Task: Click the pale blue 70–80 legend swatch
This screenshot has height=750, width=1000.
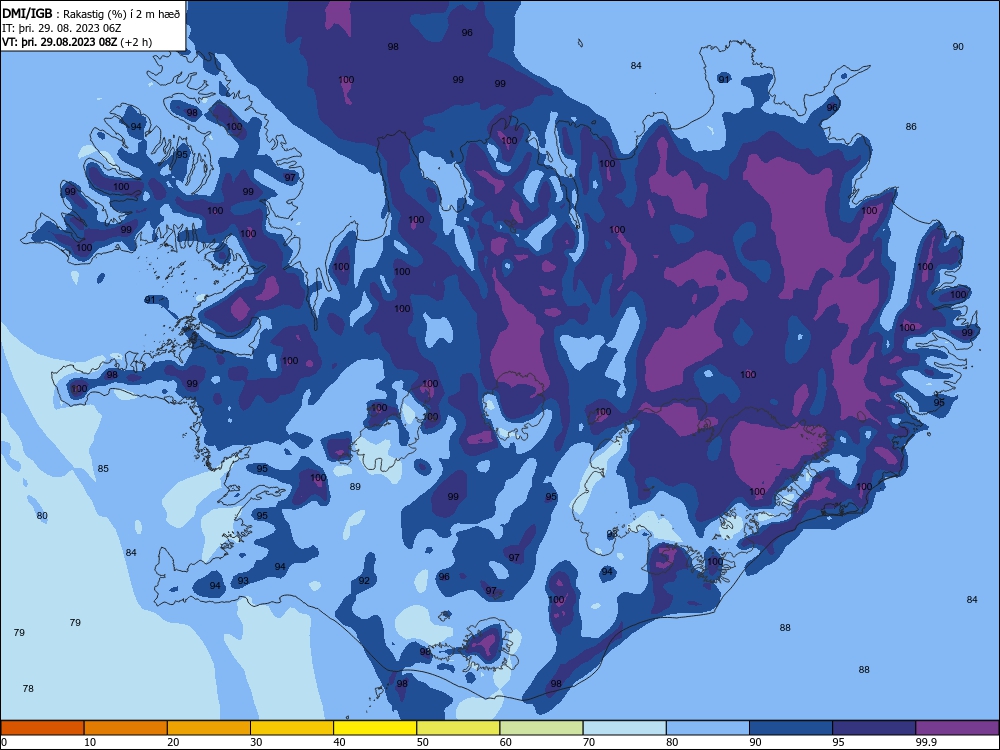Action: point(624,728)
